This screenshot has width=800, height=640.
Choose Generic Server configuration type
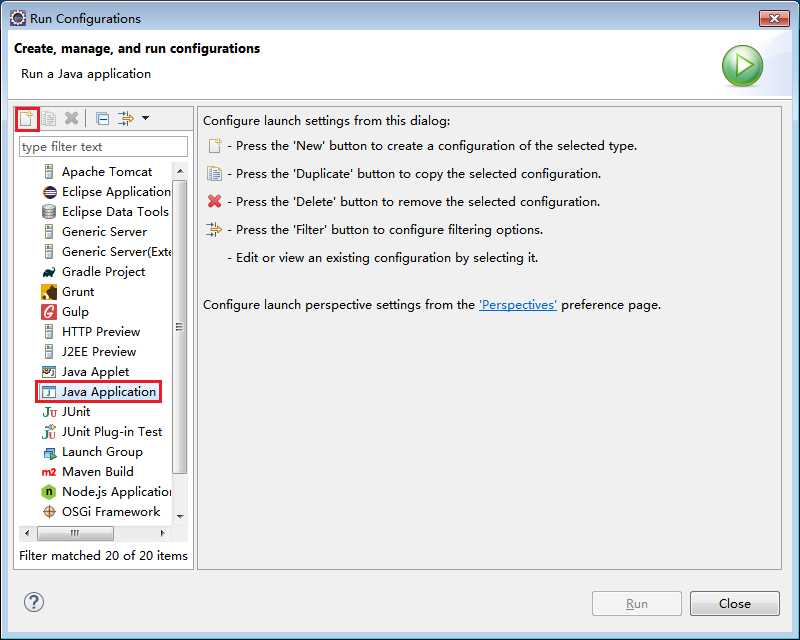coord(105,232)
